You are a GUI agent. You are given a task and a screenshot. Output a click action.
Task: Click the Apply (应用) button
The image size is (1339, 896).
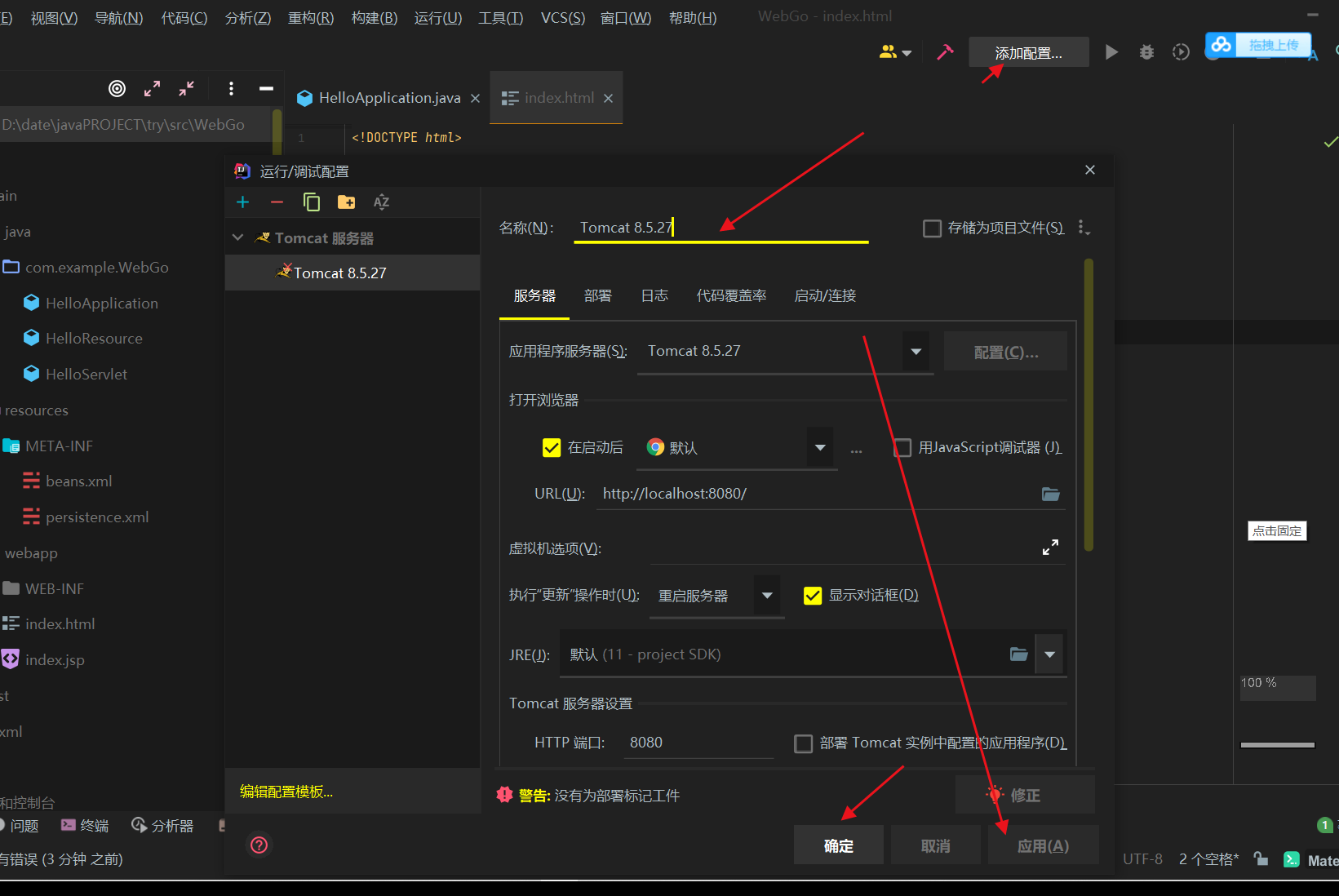(1043, 845)
